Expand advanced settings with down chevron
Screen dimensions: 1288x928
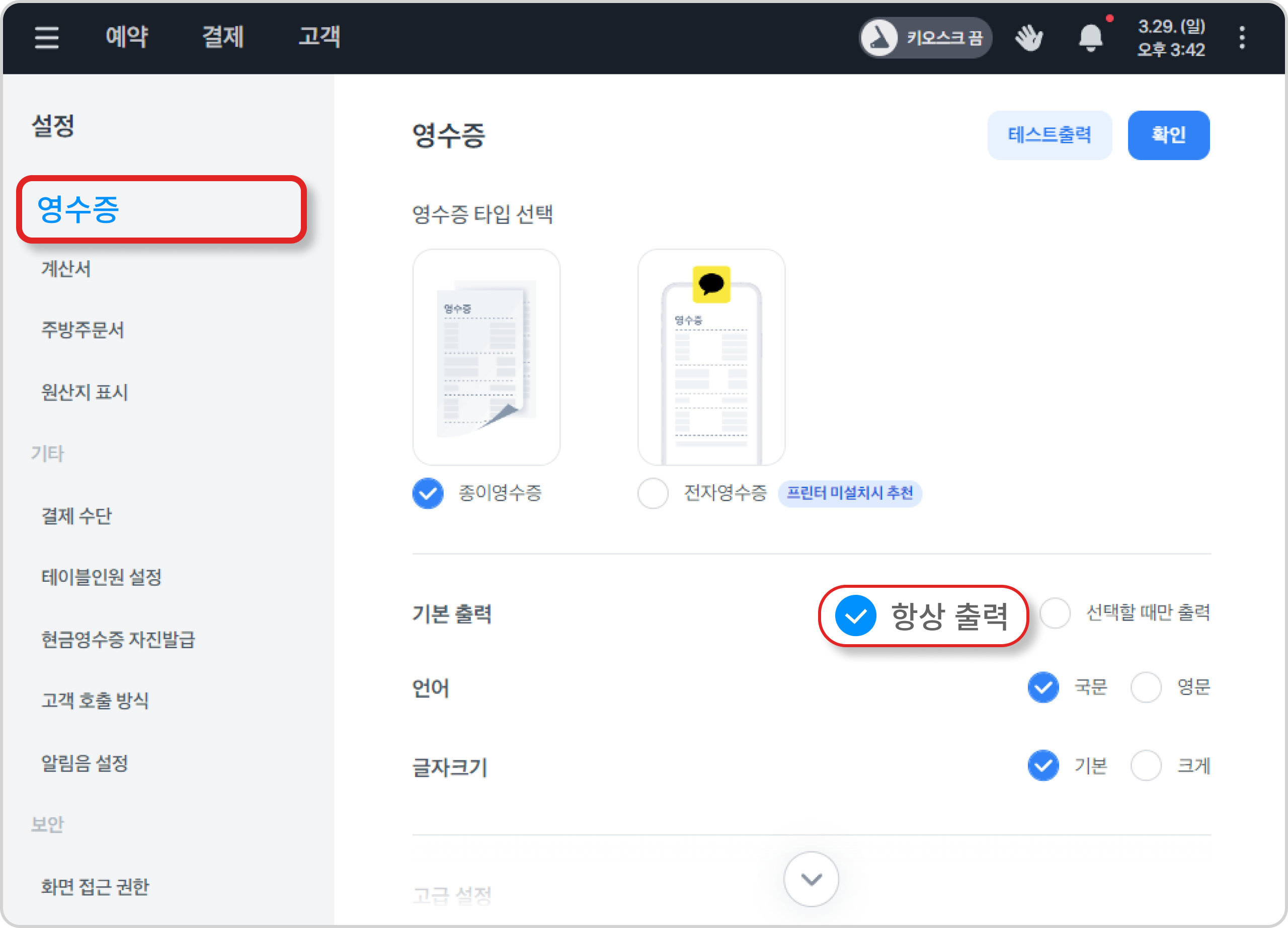point(811,879)
